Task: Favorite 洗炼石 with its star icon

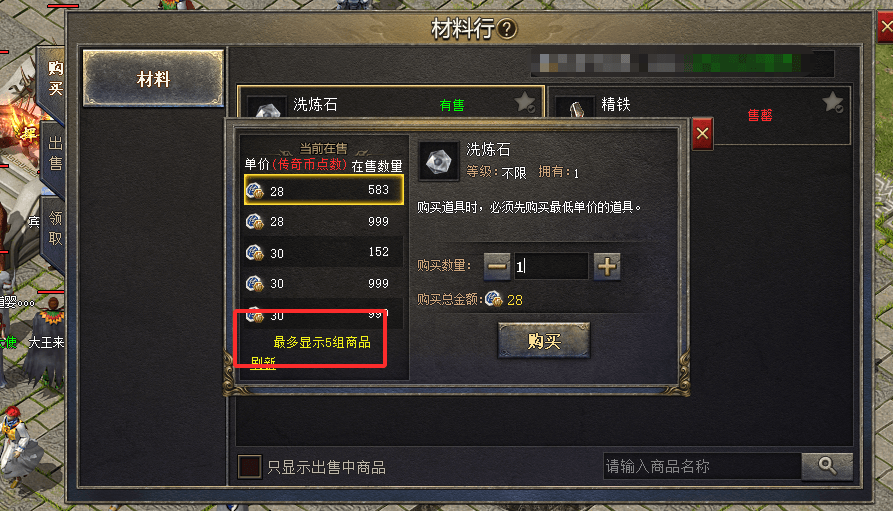Action: pyautogui.click(x=525, y=103)
